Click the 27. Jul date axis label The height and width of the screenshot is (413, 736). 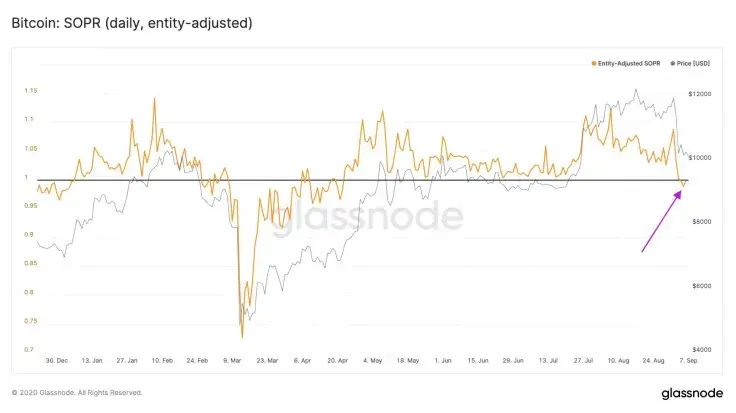pyautogui.click(x=583, y=360)
